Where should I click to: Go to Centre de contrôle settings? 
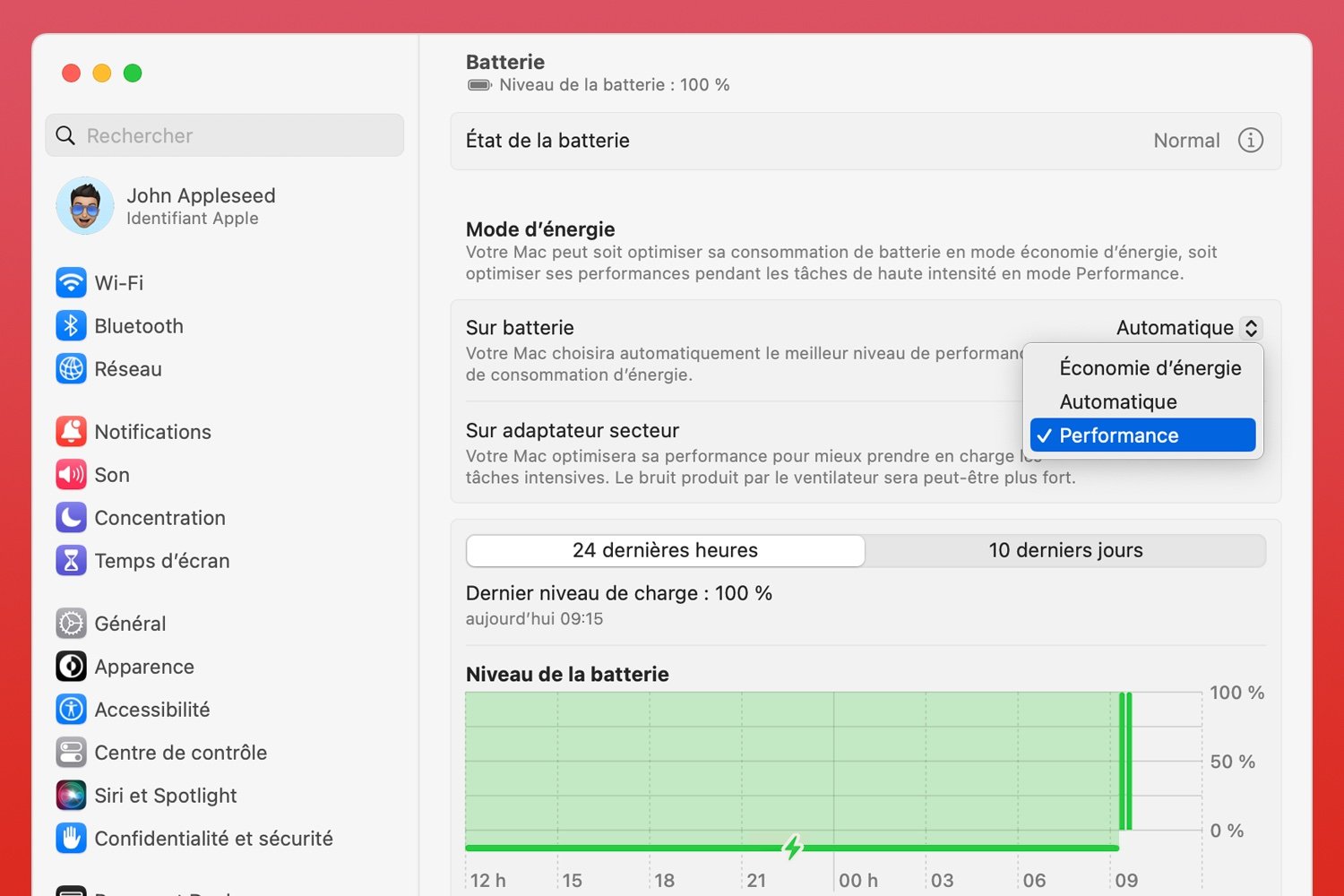click(180, 753)
